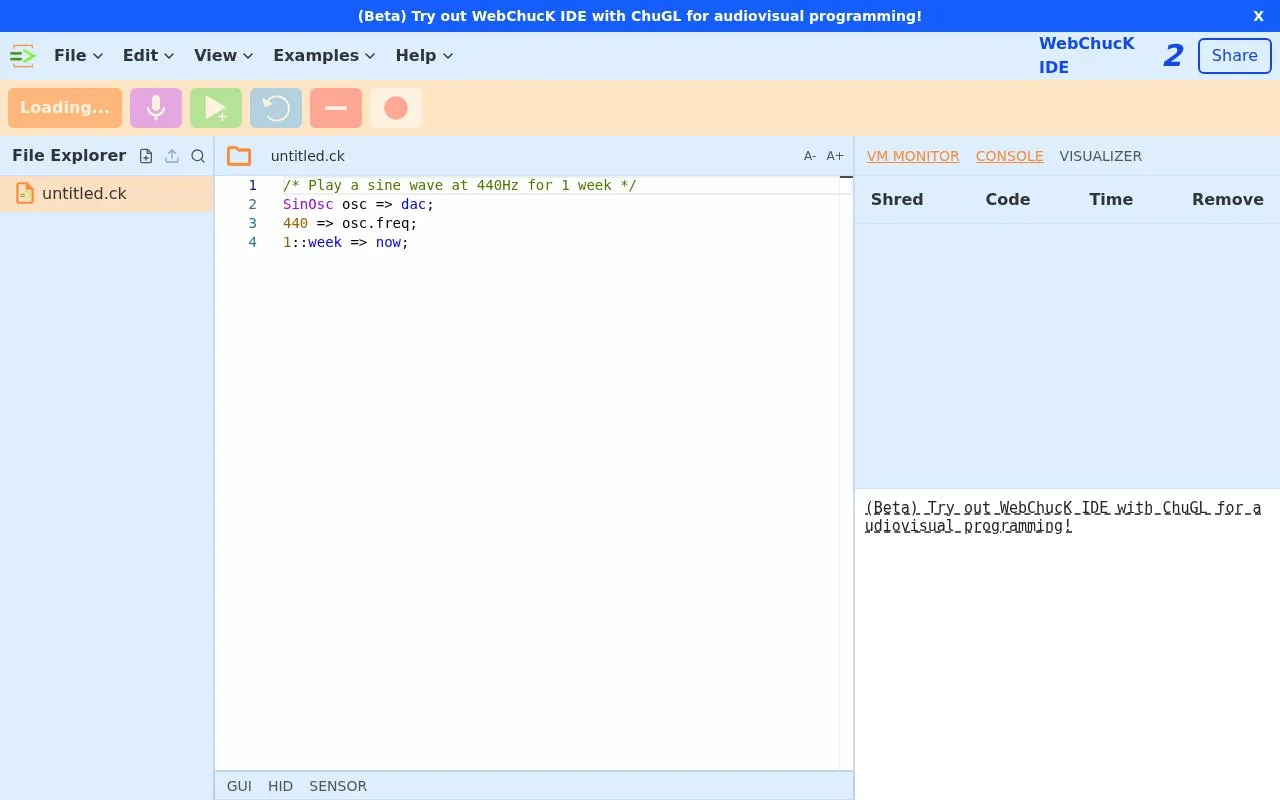
Task: Click code line 2 SinOsc osc => dac
Action: tap(359, 204)
